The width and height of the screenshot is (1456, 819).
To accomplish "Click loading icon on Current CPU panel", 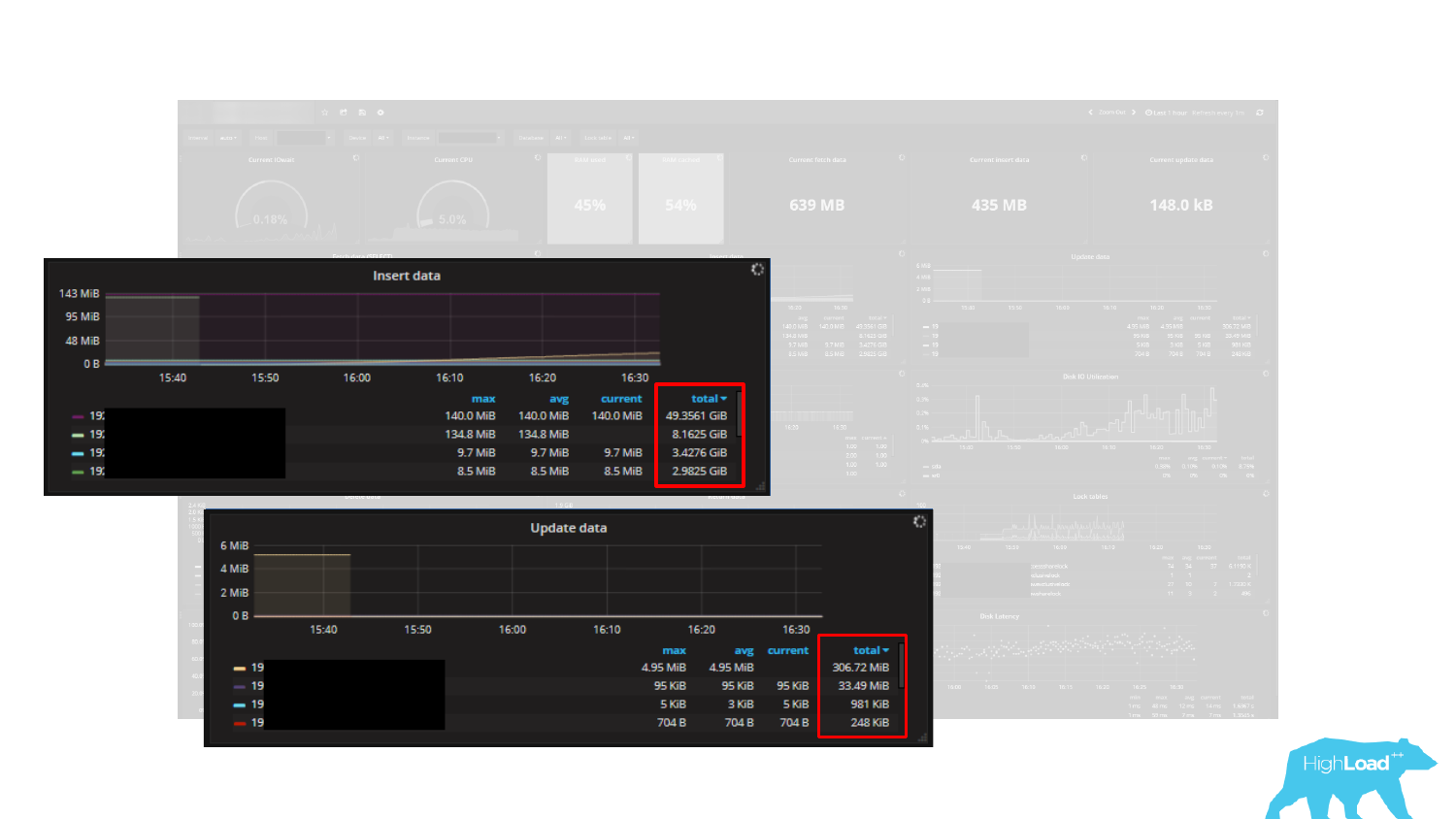I will (x=538, y=157).
